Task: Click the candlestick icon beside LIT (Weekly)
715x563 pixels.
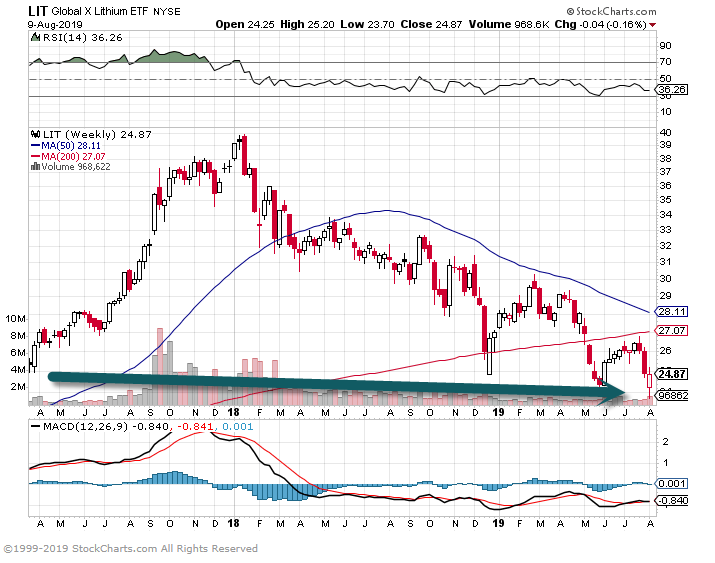Action: pos(35,134)
